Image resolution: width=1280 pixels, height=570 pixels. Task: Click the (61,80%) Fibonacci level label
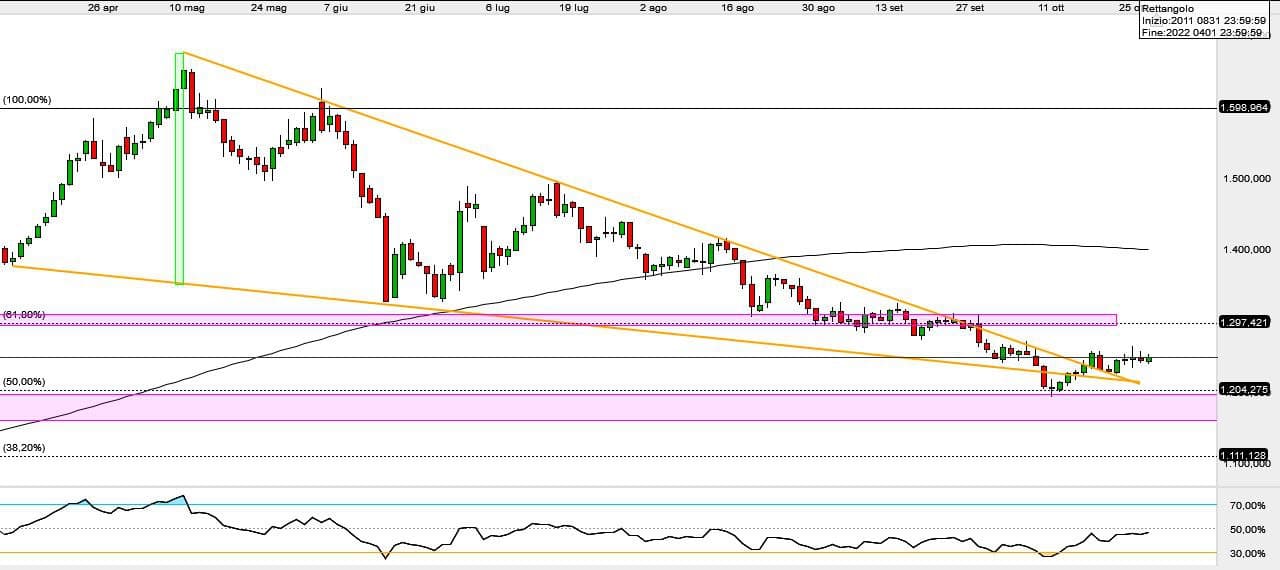24,315
